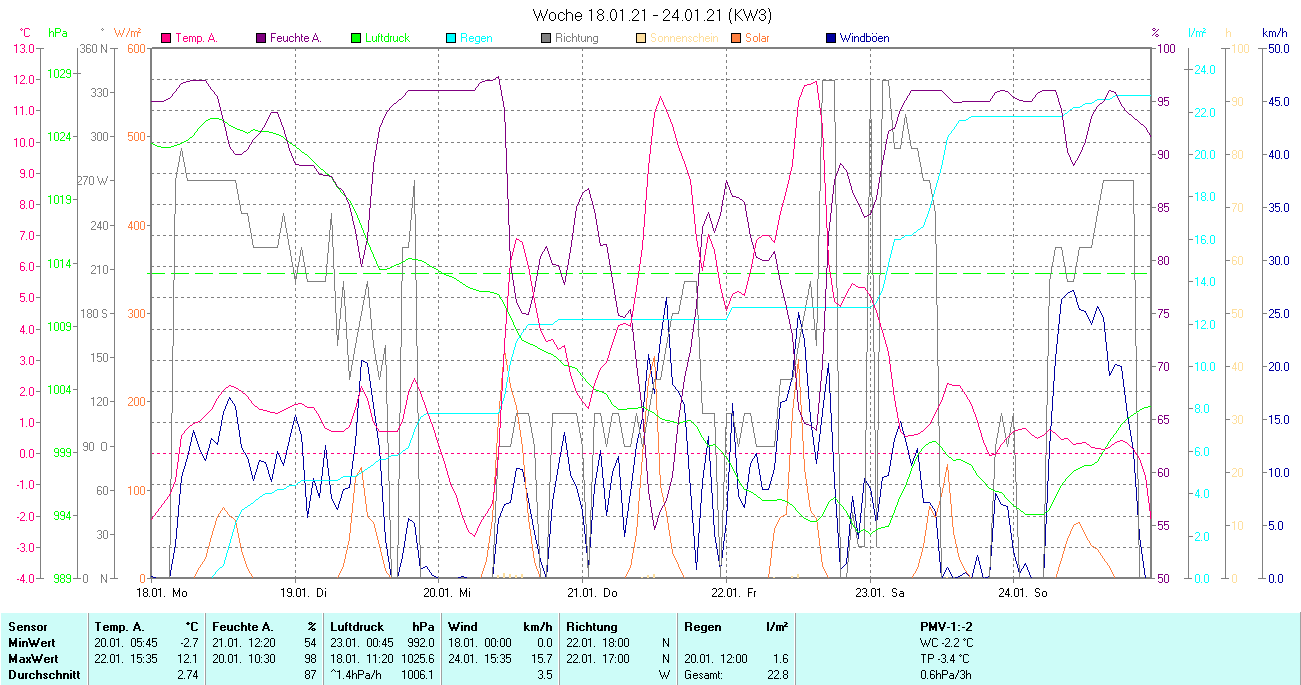Click the 'MaxWert' row label

tap(33, 659)
